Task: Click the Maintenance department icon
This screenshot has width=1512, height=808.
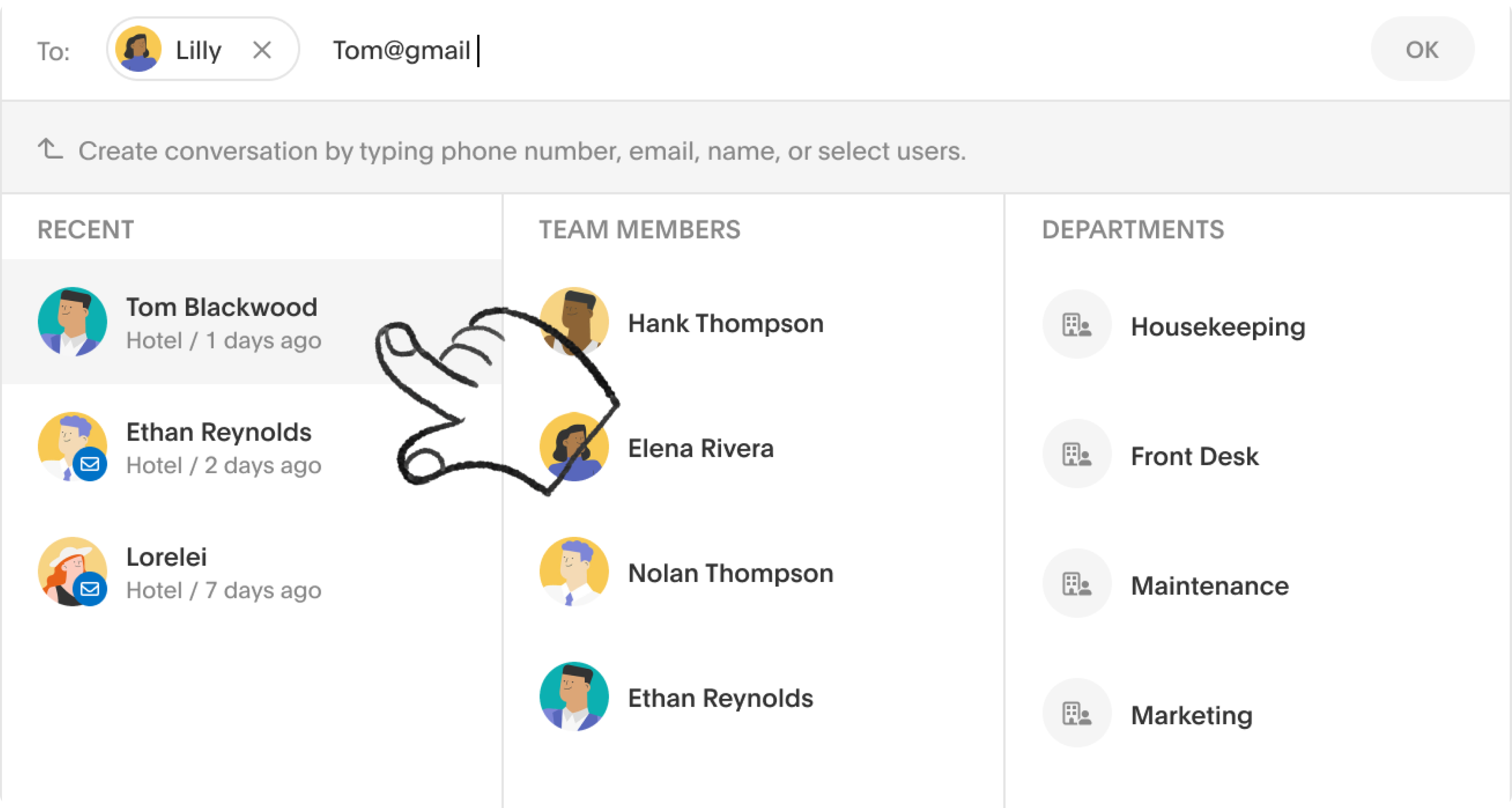Action: pos(1076,584)
